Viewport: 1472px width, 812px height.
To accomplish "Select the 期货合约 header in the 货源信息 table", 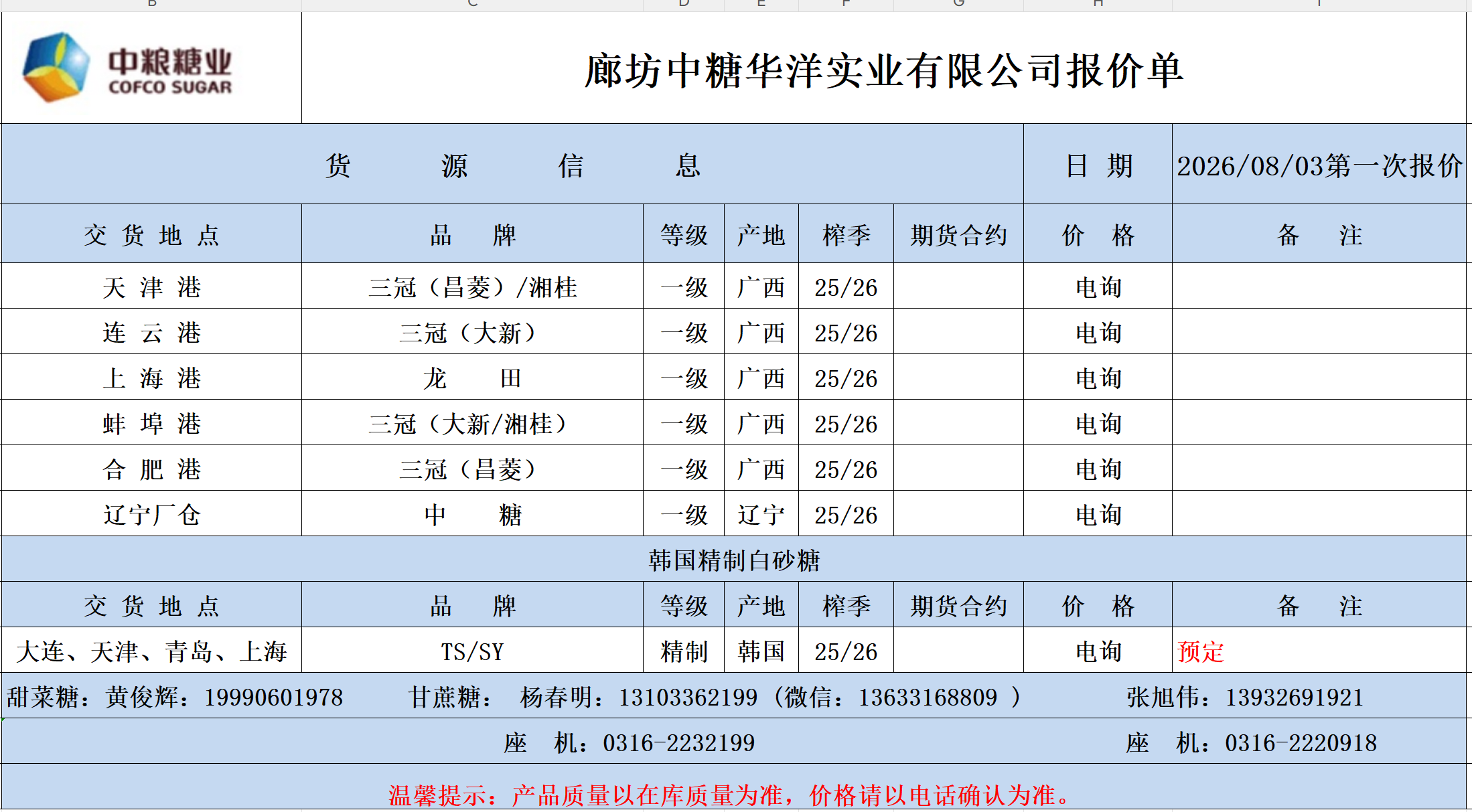I will point(958,234).
